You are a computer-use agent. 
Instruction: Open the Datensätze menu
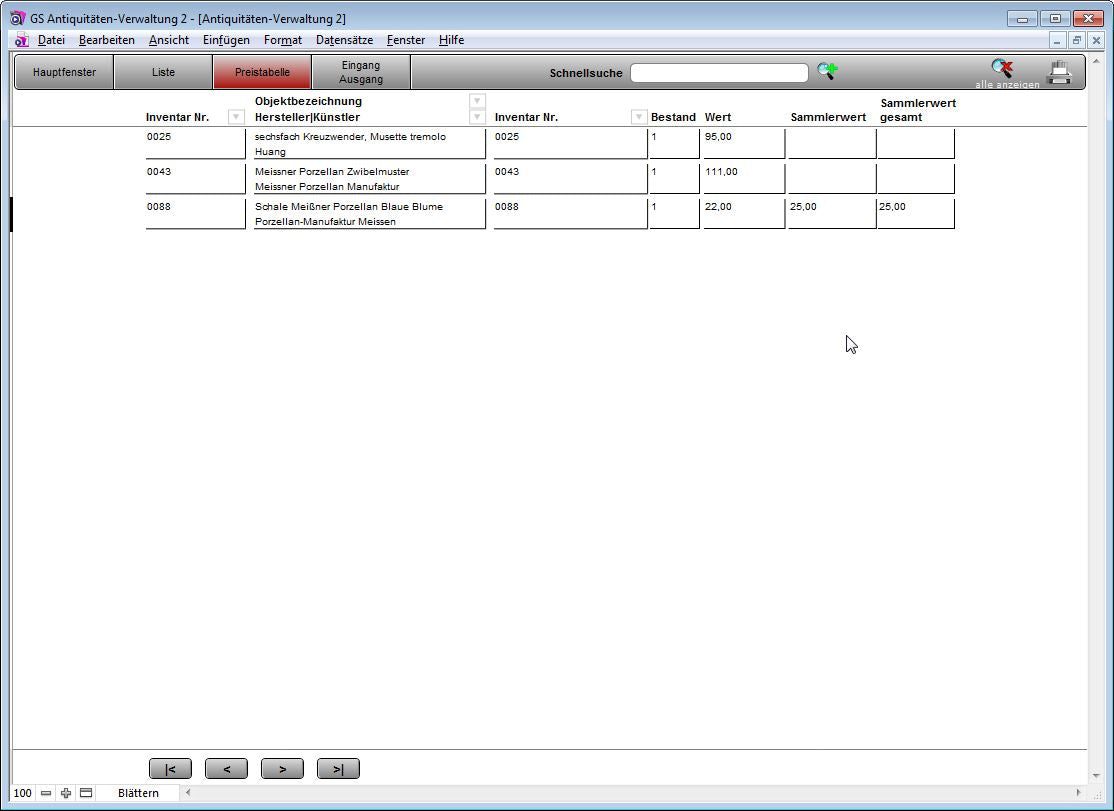pyautogui.click(x=344, y=40)
